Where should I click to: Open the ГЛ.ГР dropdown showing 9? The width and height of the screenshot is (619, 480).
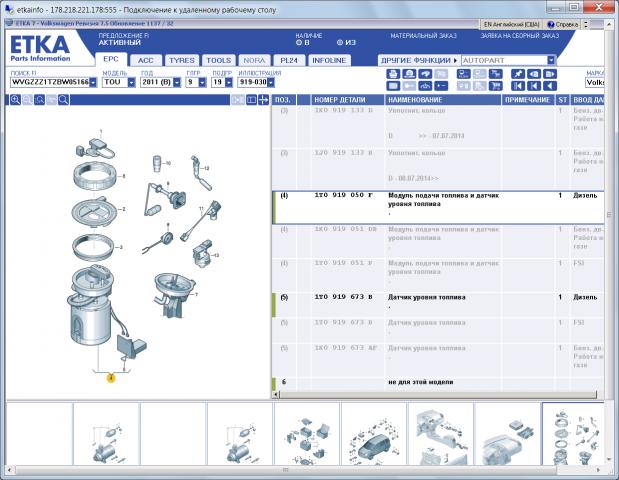203,82
